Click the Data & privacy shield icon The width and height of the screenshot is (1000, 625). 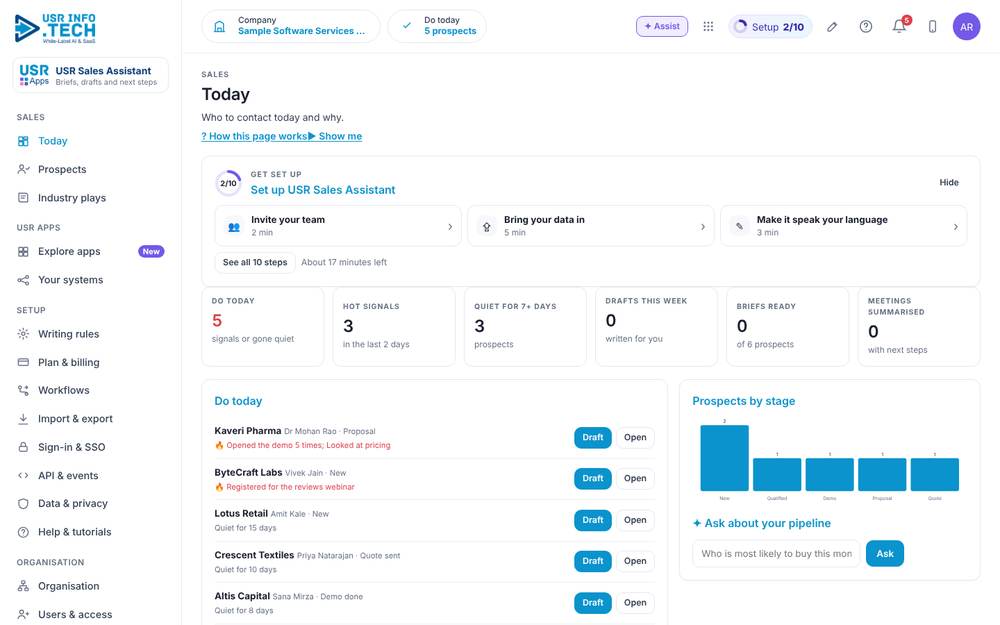pyautogui.click(x=23, y=503)
